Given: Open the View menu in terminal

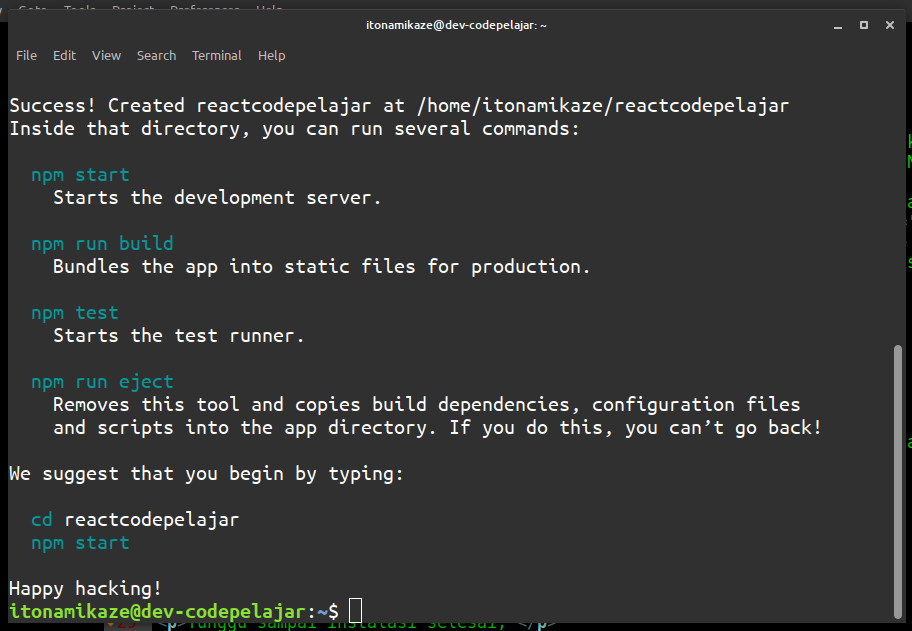Looking at the screenshot, I should [x=106, y=56].
